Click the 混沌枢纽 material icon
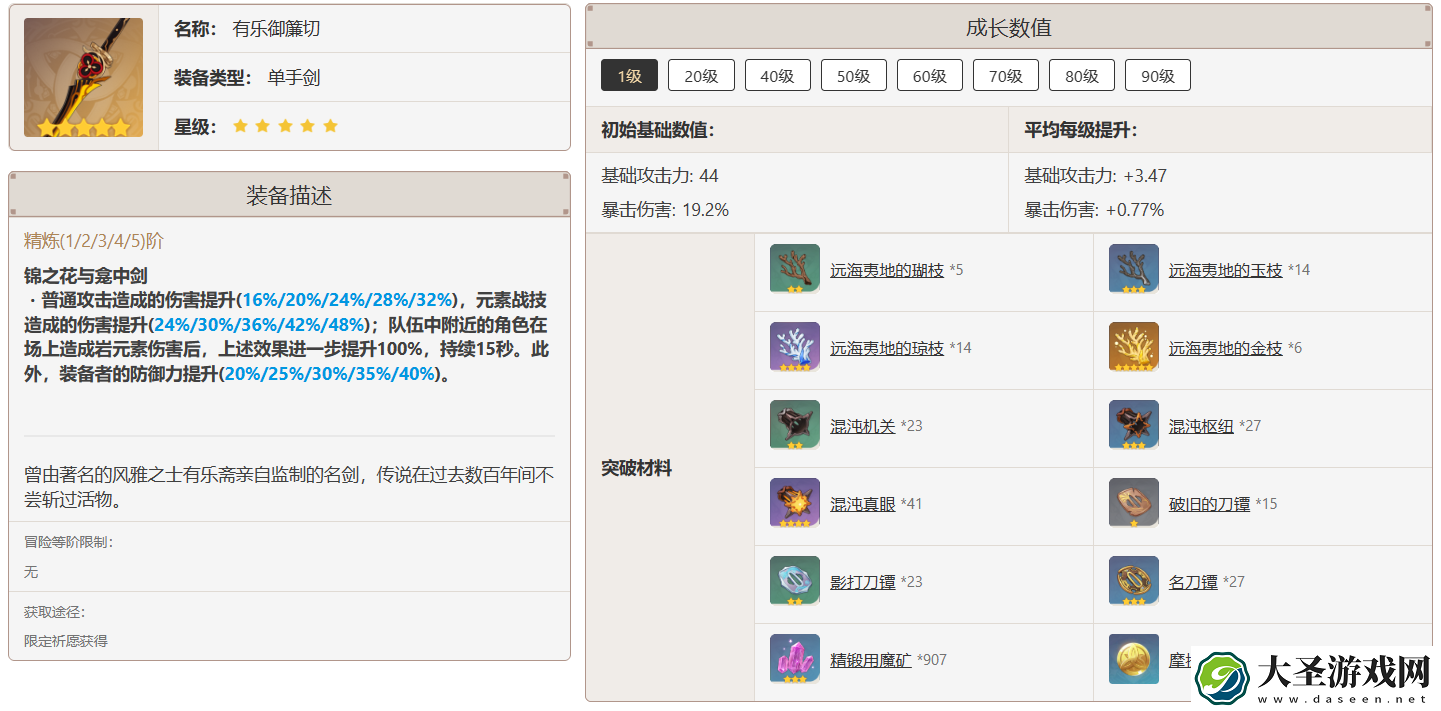Screen dimensions: 1441x711 point(1134,426)
